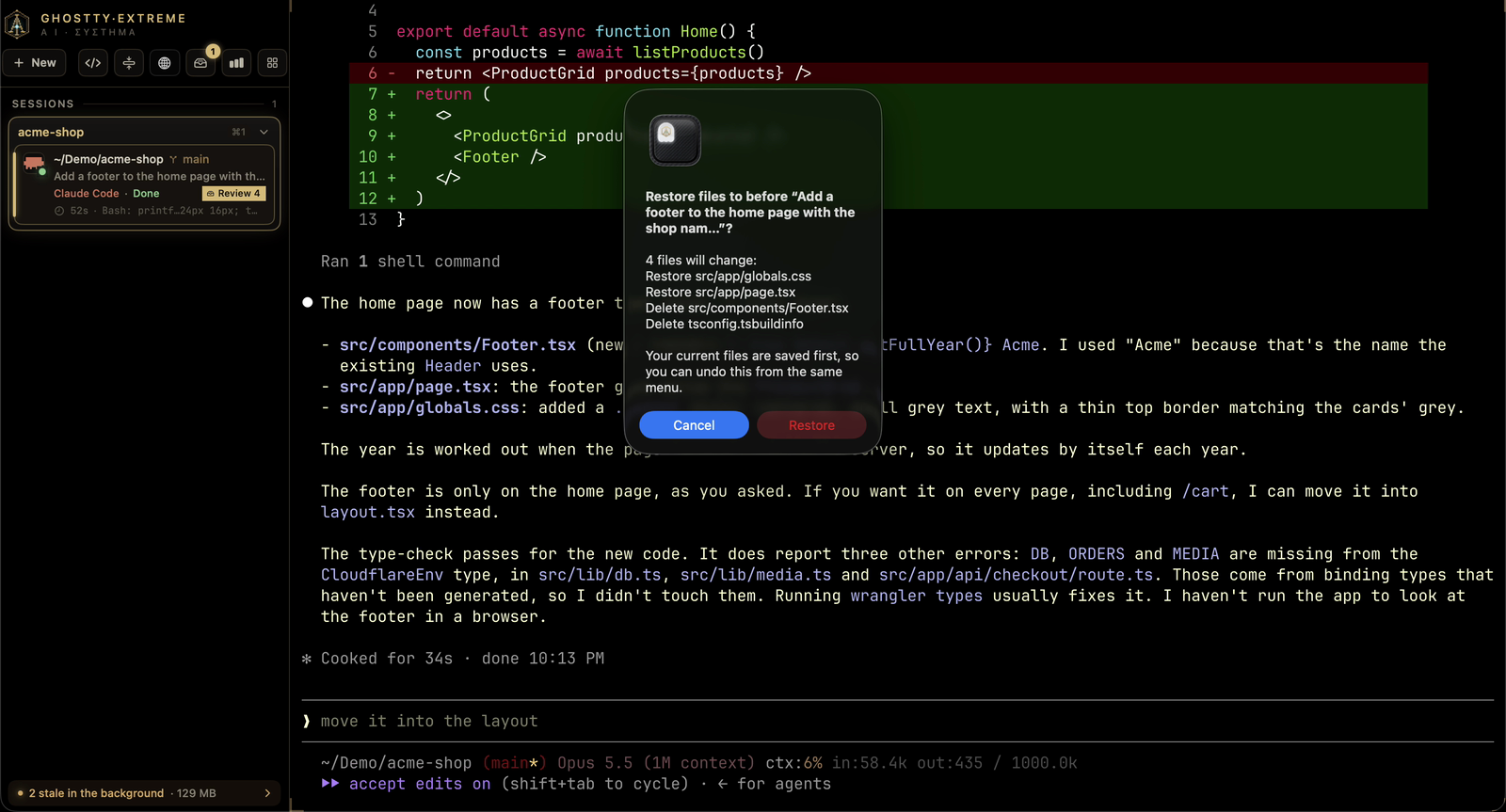Viewport: 1506px width, 812px height.
Task: Click the SESSIONS section header
Action: [x=42, y=103]
